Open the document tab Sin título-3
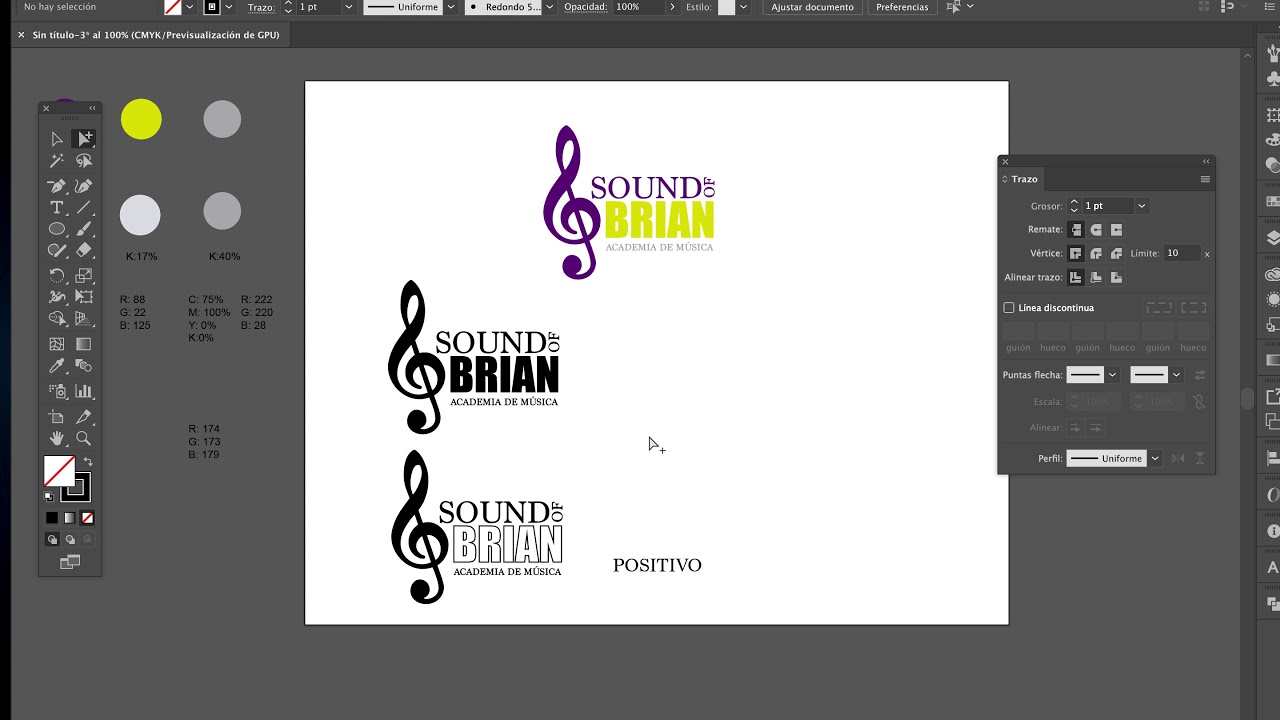 (x=156, y=35)
